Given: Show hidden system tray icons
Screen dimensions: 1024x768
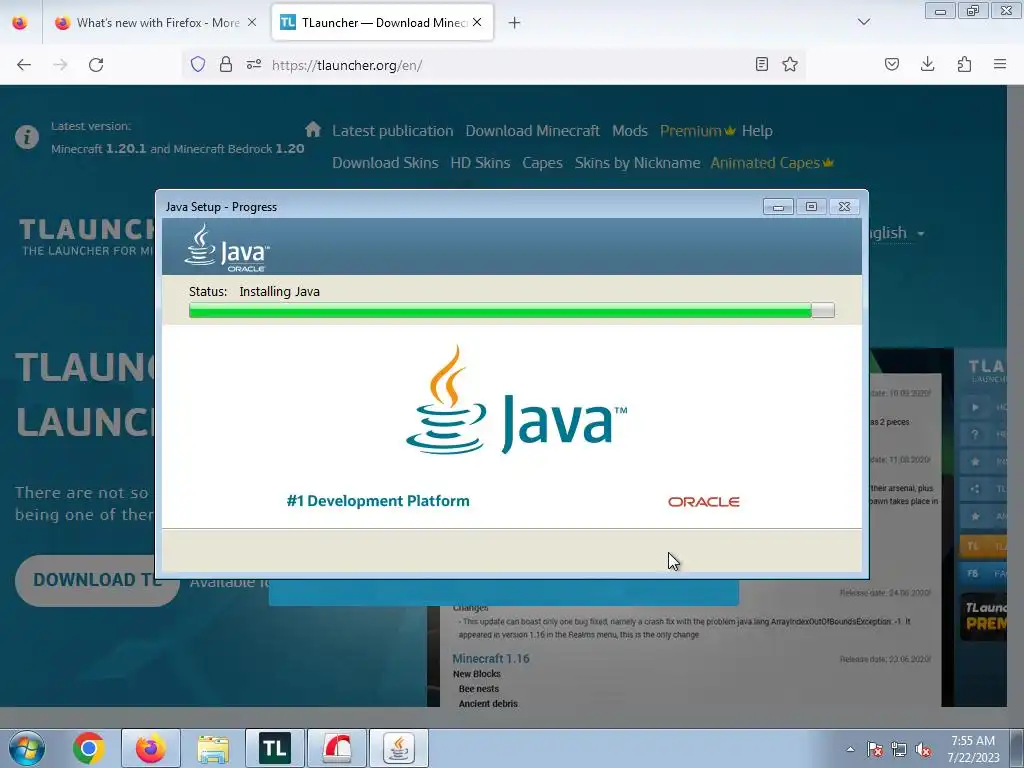Looking at the screenshot, I should (850, 749).
